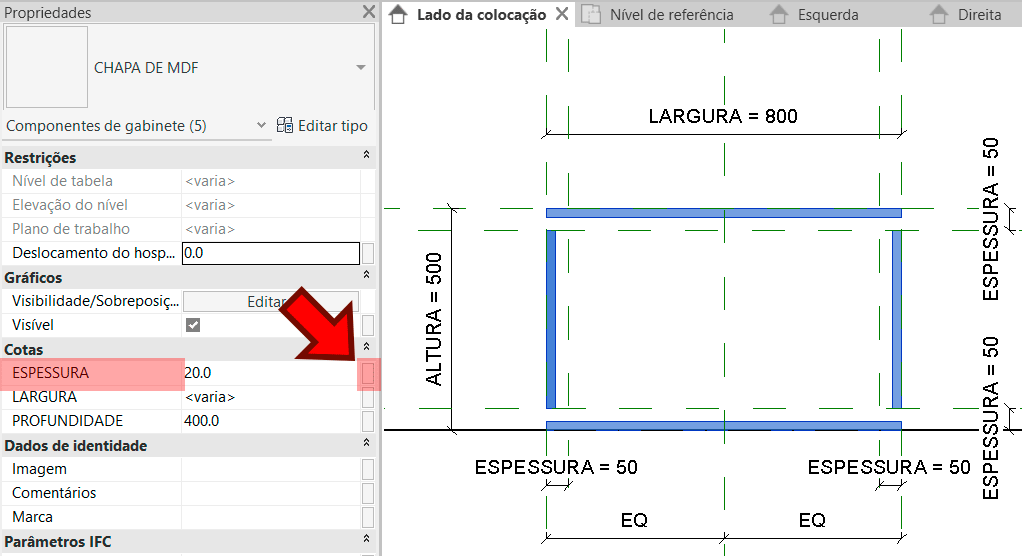Collapse the Cotas section
The height and width of the screenshot is (556, 1022).
coord(366,347)
